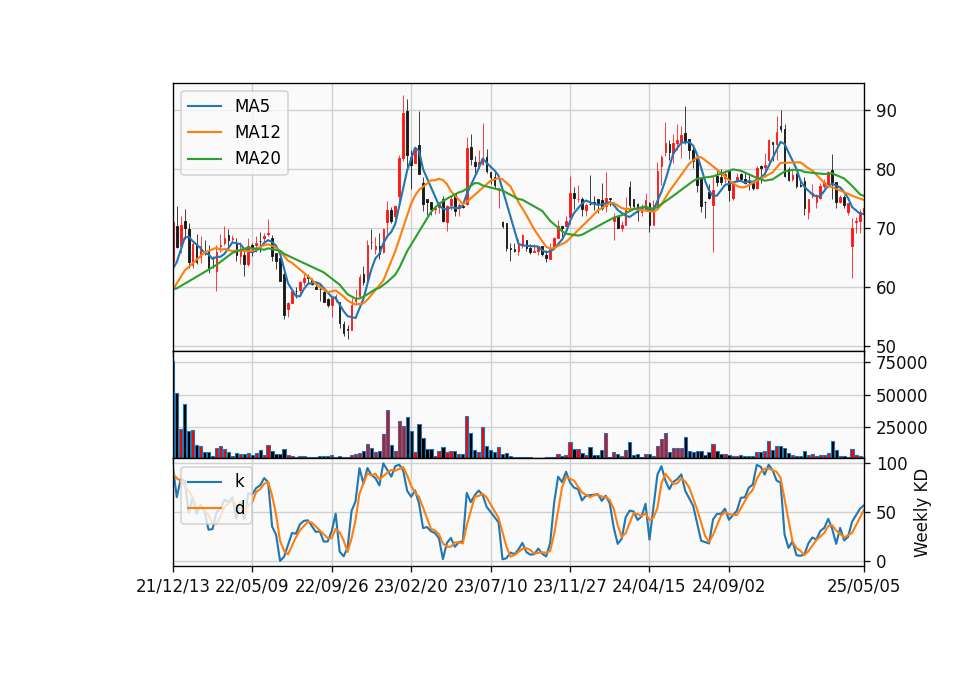Click the MA20 legend label

[x=257, y=158]
